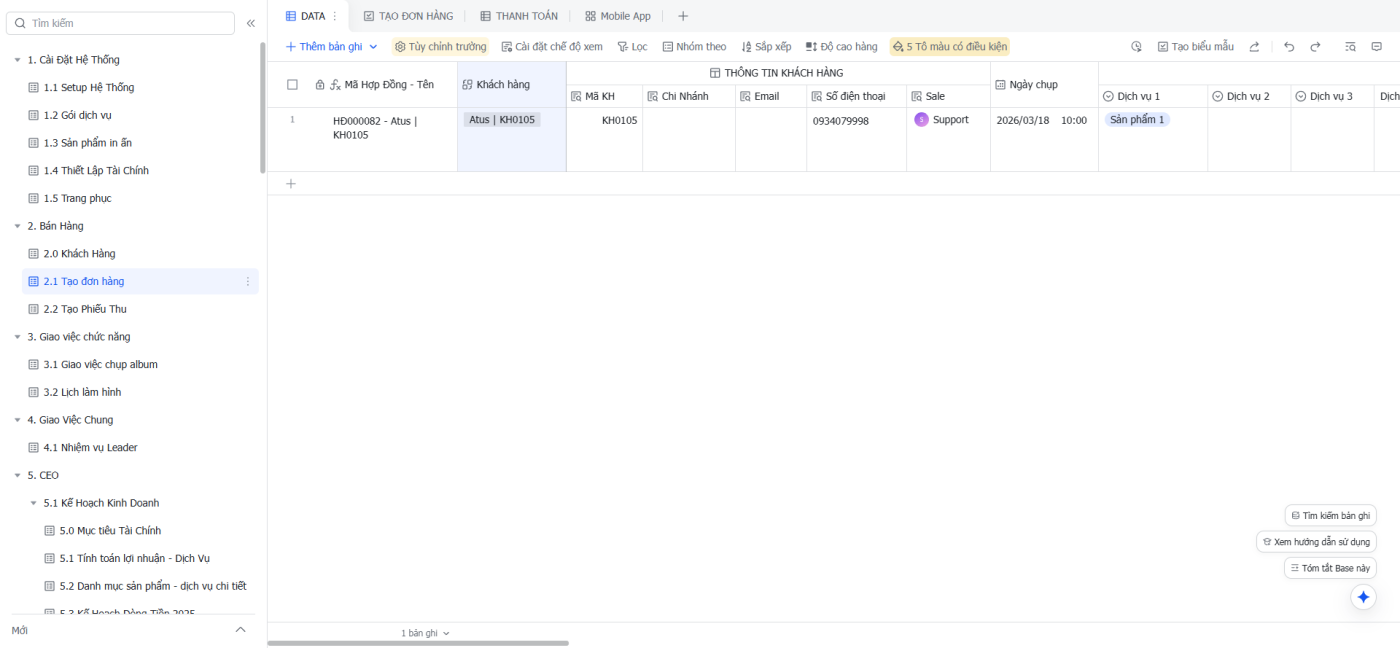Open the comments icon in toolbar
This screenshot has height=648, width=1400.
(1376, 47)
